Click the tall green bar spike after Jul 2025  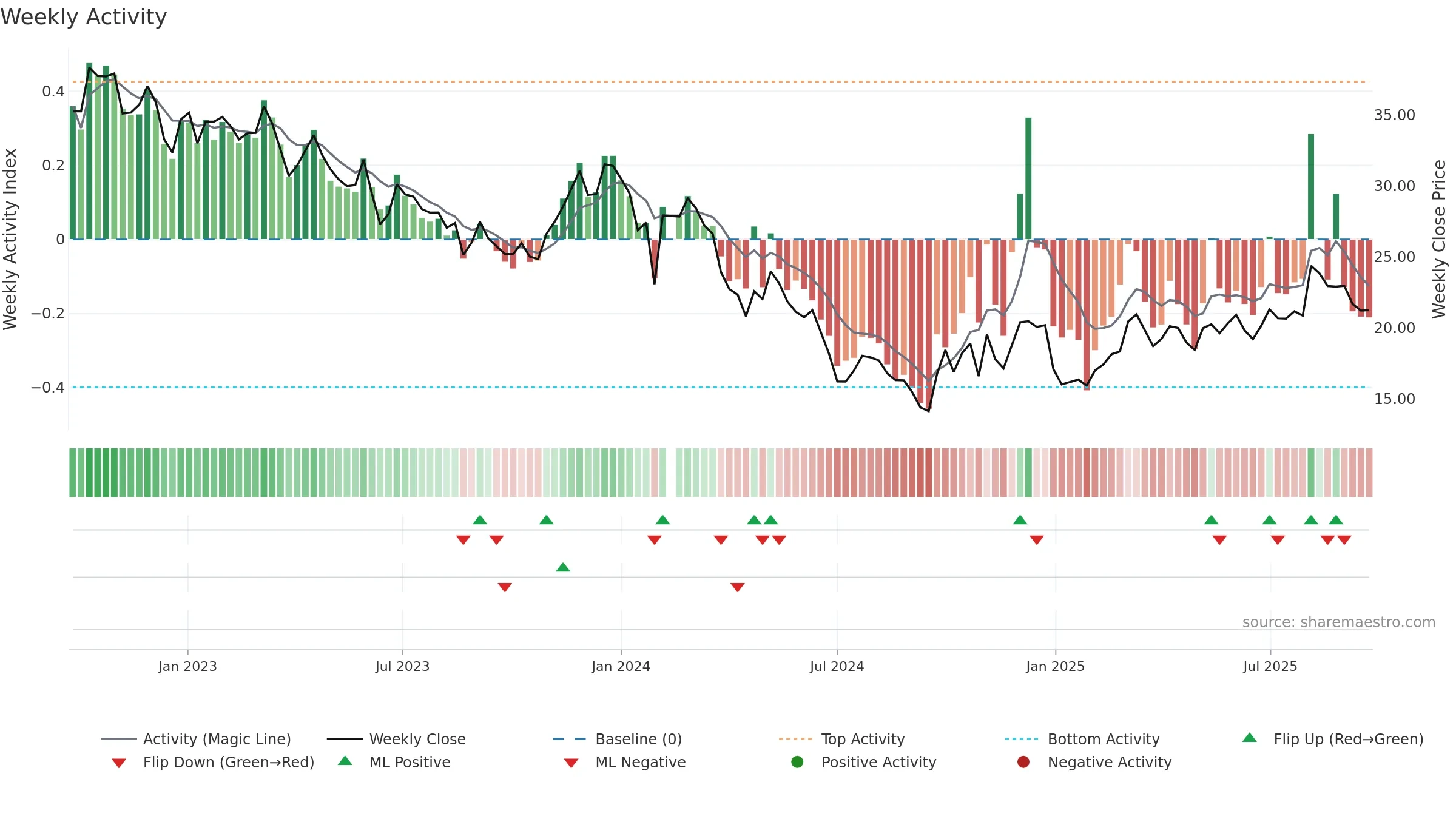pyautogui.click(x=1311, y=187)
